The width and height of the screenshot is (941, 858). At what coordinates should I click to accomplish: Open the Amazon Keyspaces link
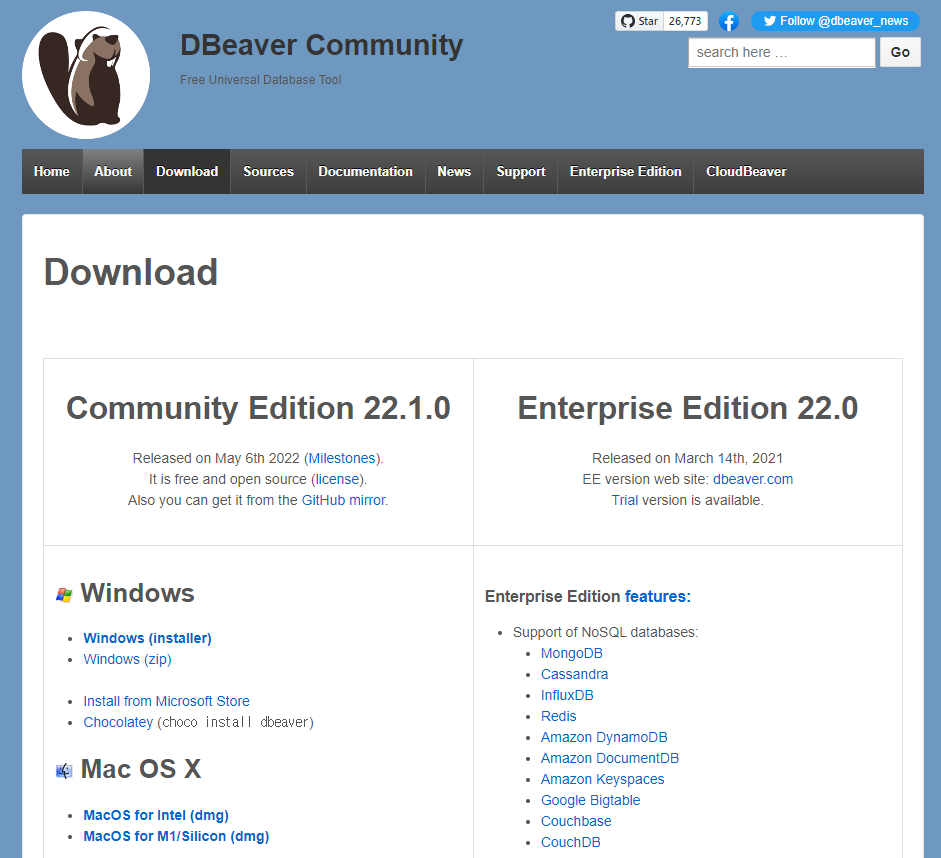(x=603, y=779)
